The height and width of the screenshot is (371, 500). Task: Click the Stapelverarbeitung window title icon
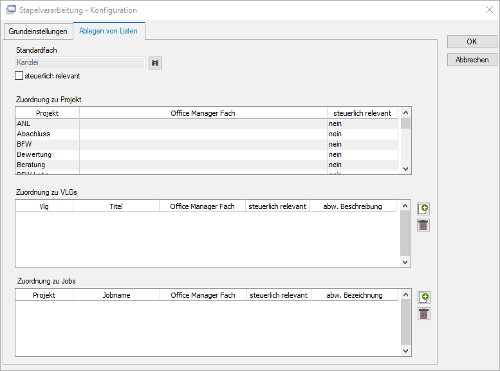click(11, 10)
